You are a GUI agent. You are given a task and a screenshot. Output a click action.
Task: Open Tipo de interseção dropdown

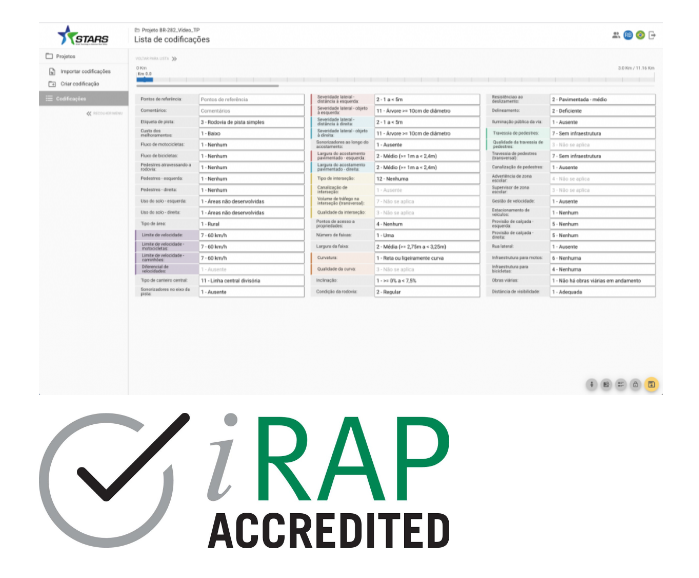[427, 179]
